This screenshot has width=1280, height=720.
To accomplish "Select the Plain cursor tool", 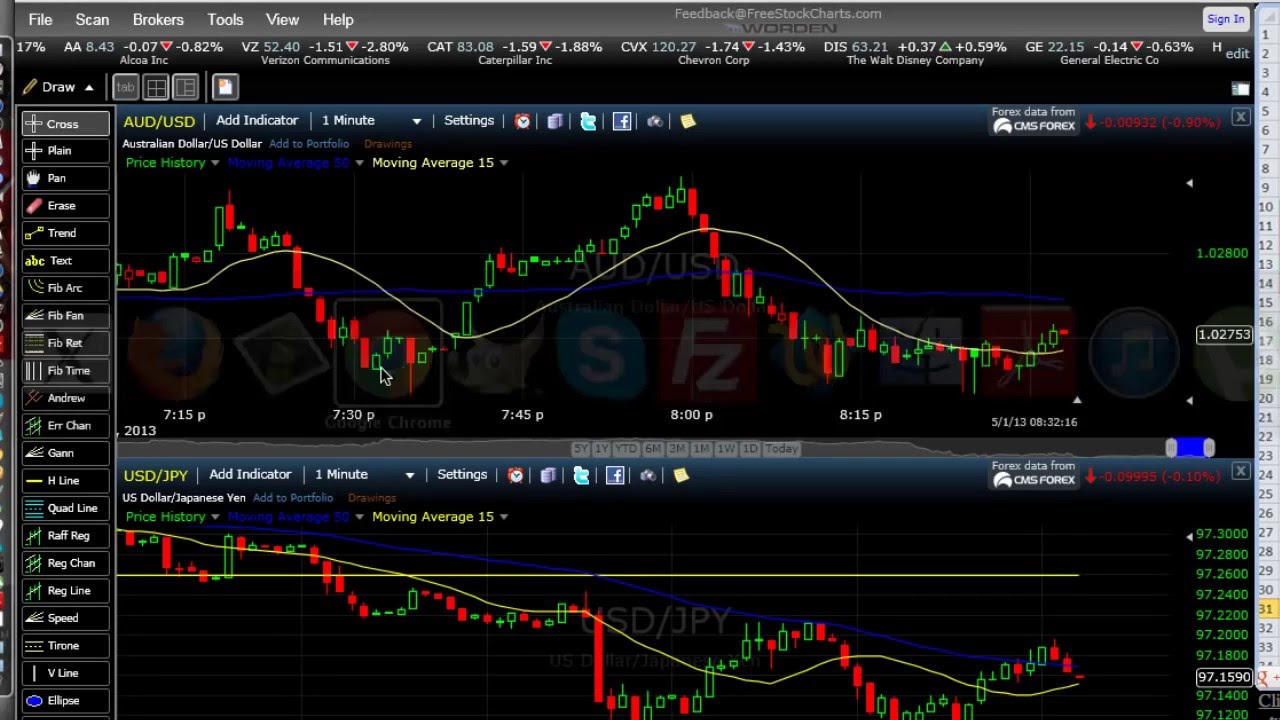I will (66, 151).
